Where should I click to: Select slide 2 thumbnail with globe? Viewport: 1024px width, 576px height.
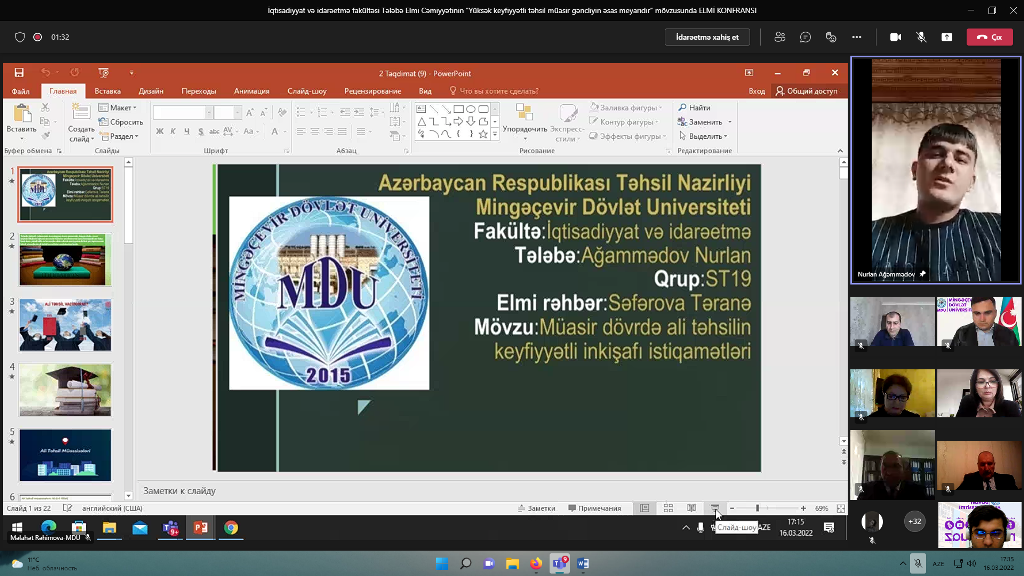pos(65,259)
